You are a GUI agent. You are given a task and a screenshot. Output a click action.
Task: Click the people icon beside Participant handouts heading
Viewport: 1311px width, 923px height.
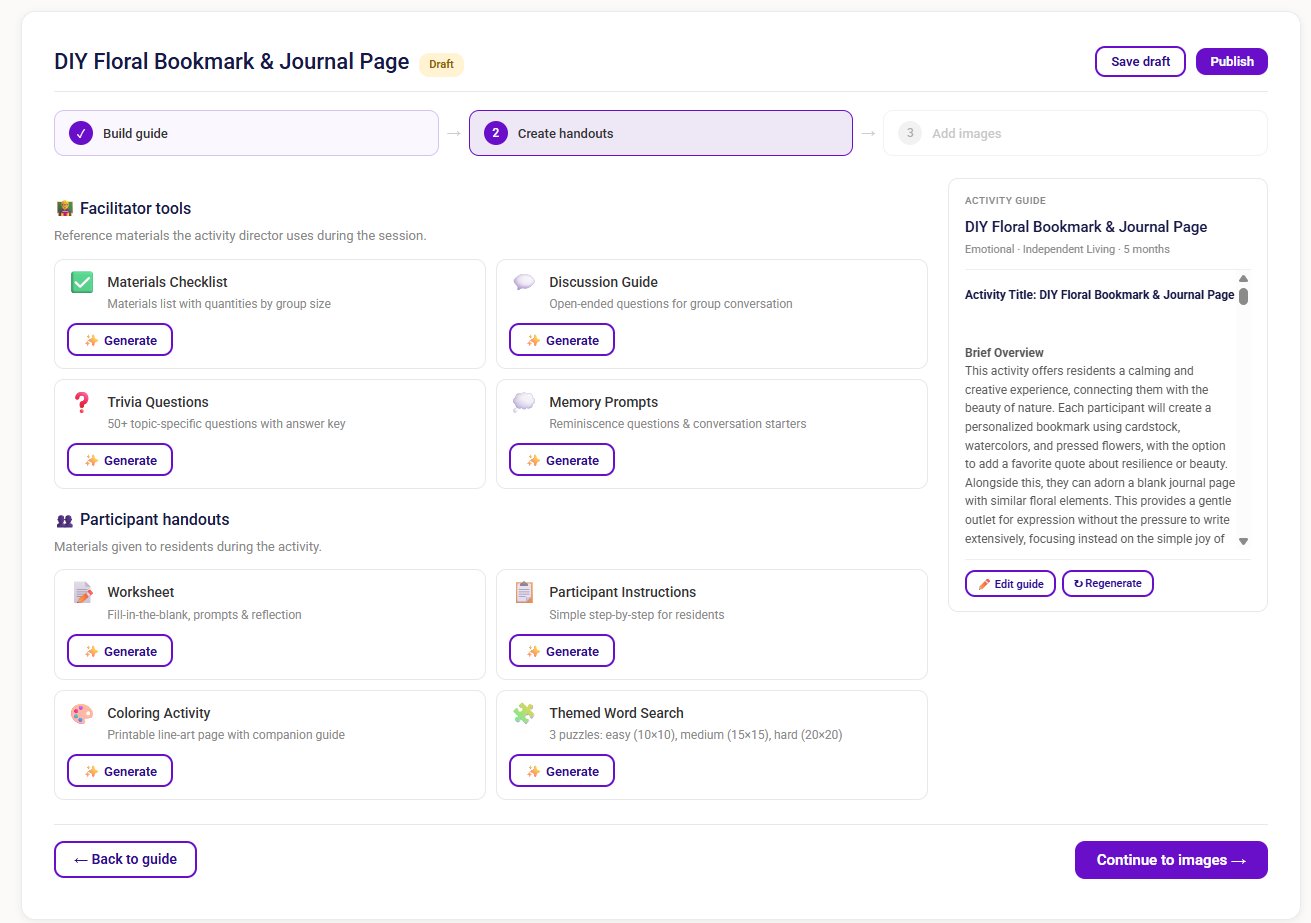[63, 519]
